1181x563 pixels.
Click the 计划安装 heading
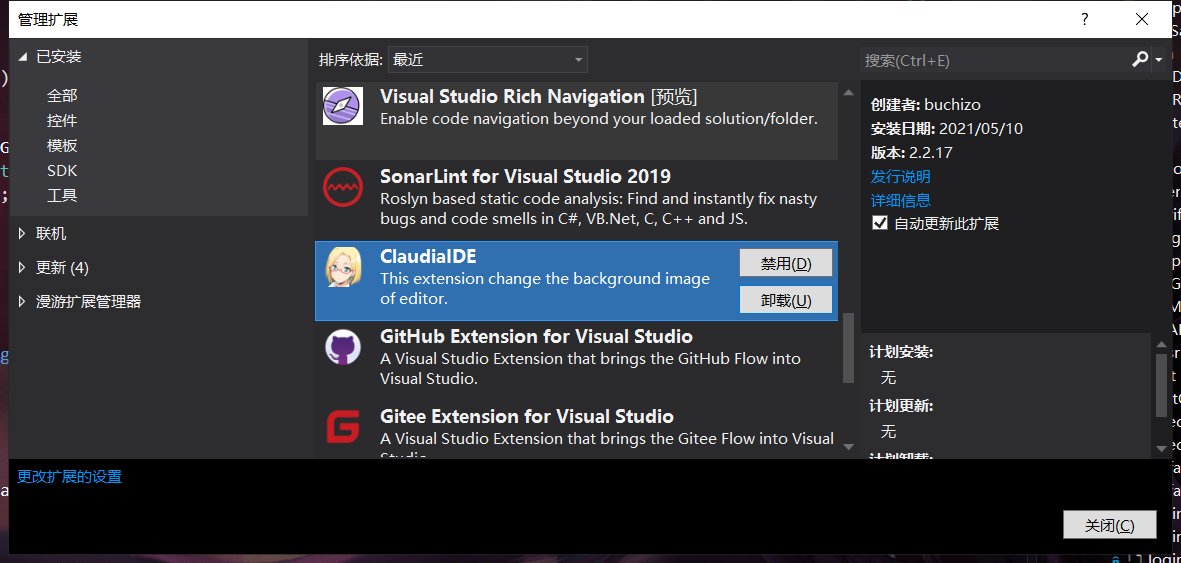click(901, 352)
